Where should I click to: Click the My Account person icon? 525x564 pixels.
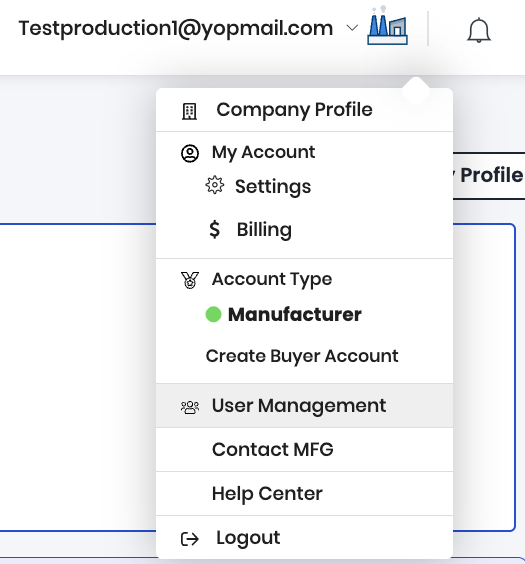[190, 154]
